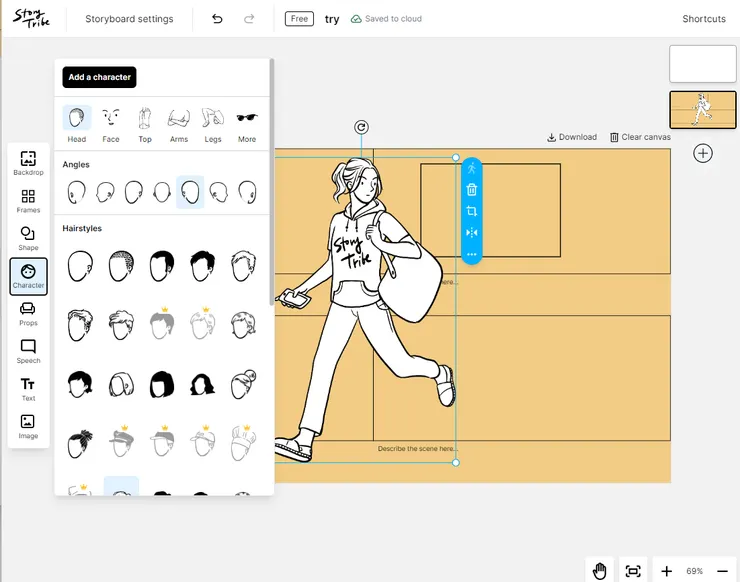Choose the Text tool
The height and width of the screenshot is (582, 740).
pos(28,388)
